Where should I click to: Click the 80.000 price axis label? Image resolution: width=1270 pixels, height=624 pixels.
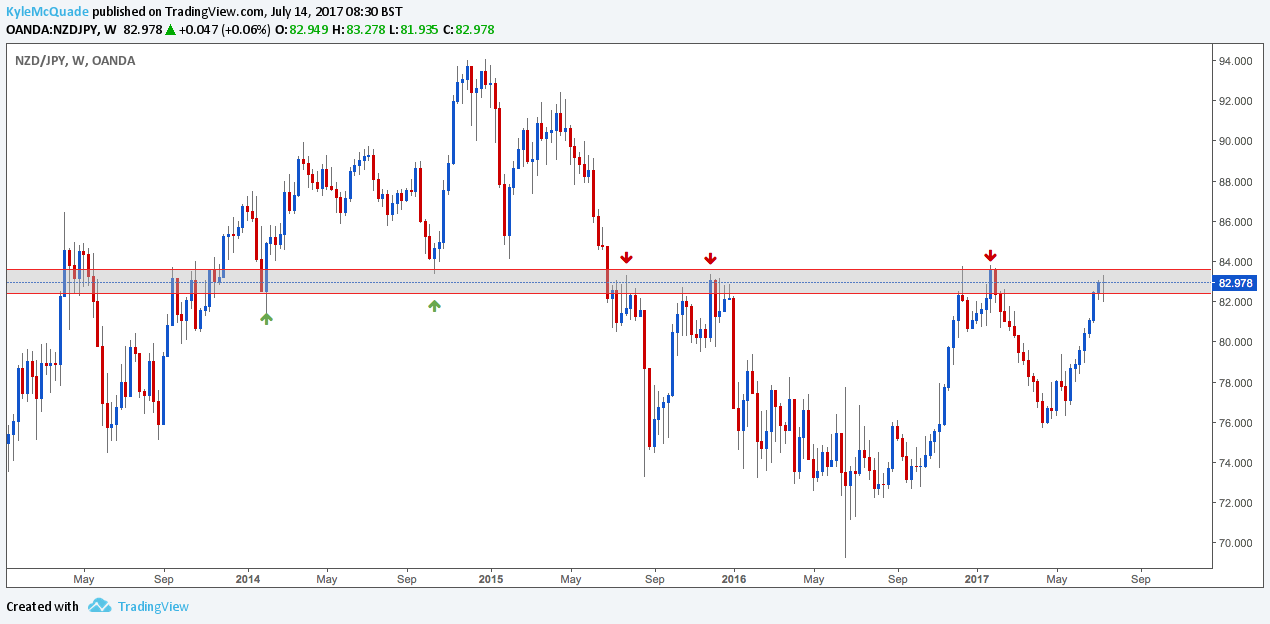[1236, 342]
